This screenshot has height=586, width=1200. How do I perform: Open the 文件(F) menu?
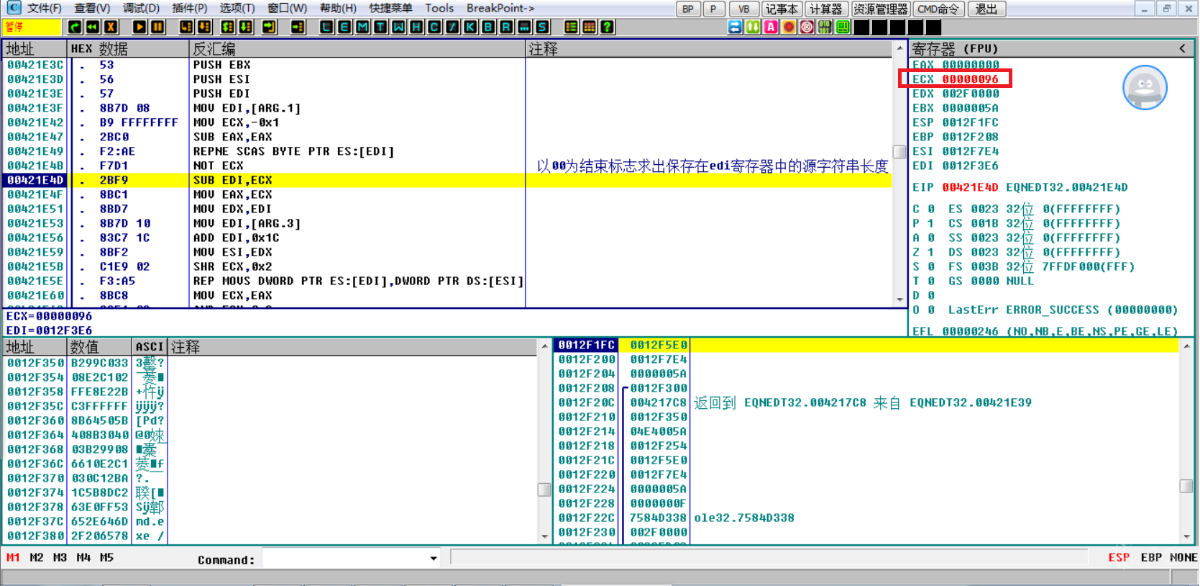tap(44, 8)
